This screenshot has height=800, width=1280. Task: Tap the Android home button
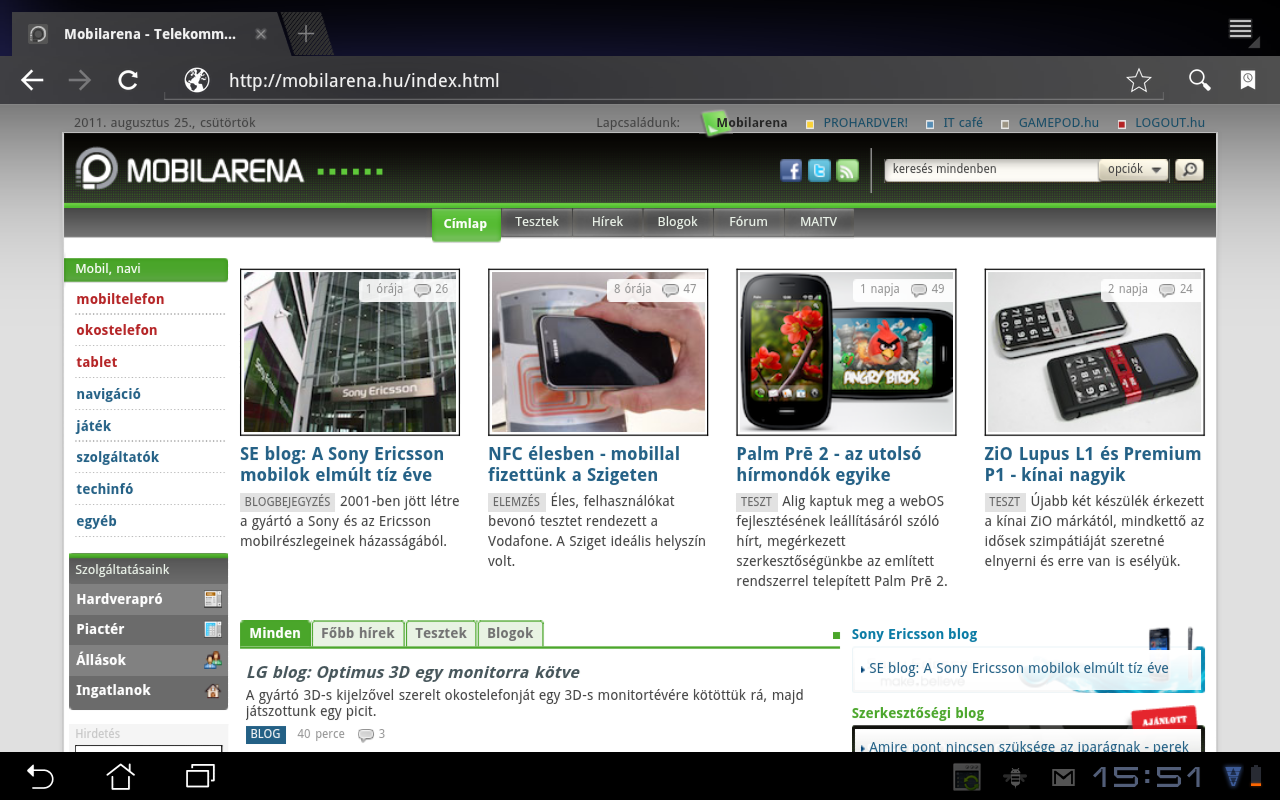pos(120,776)
